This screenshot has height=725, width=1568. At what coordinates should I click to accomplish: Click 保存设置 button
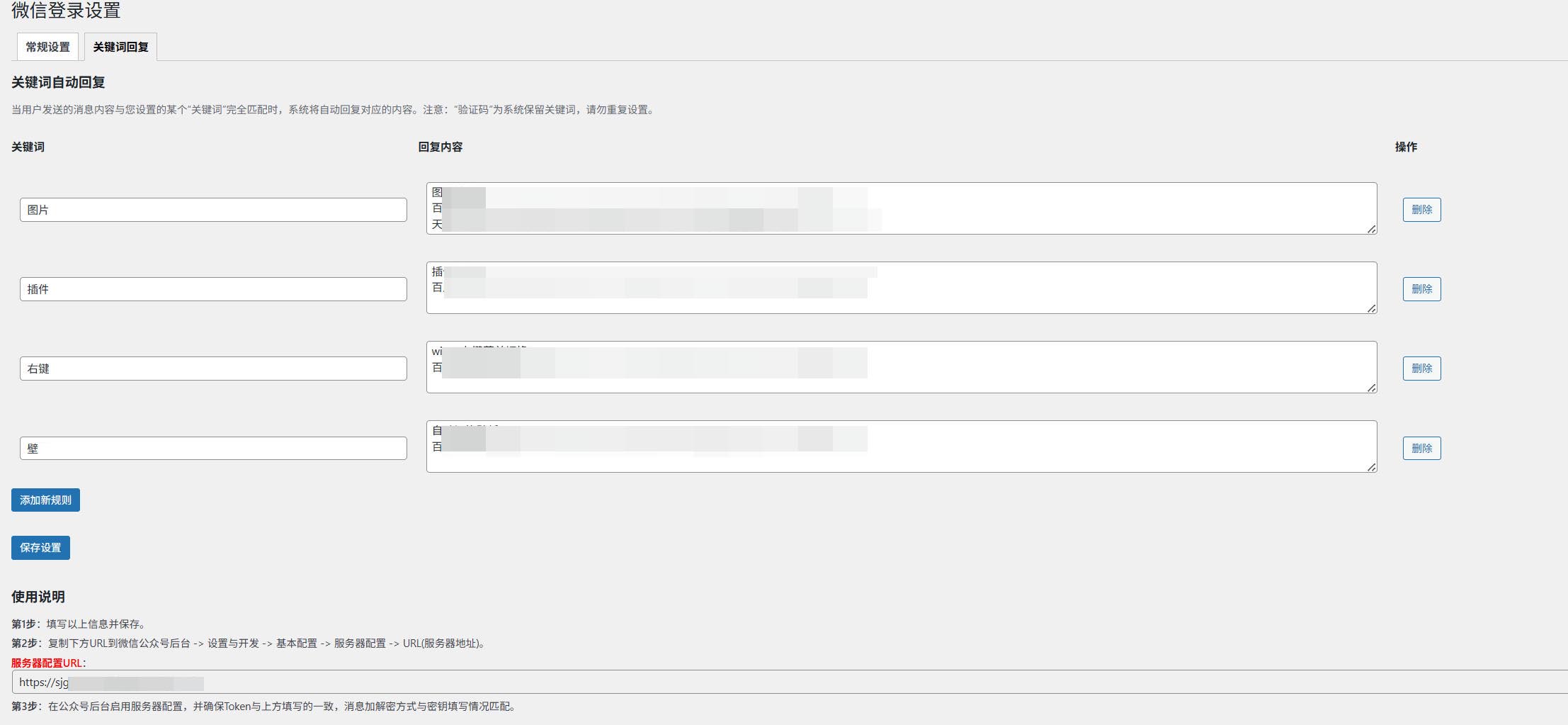click(x=40, y=548)
